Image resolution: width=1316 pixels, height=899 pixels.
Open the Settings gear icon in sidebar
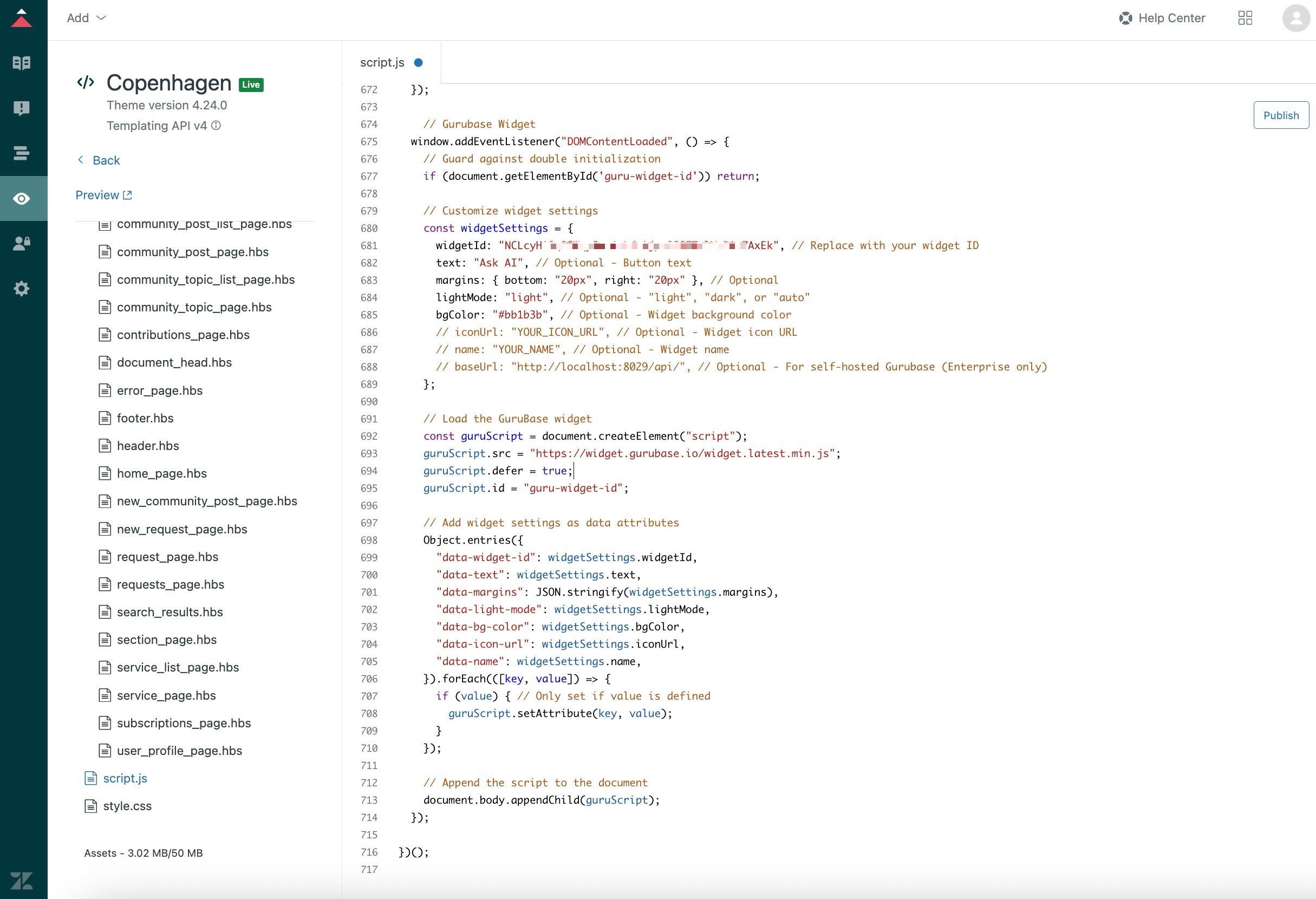[22, 289]
